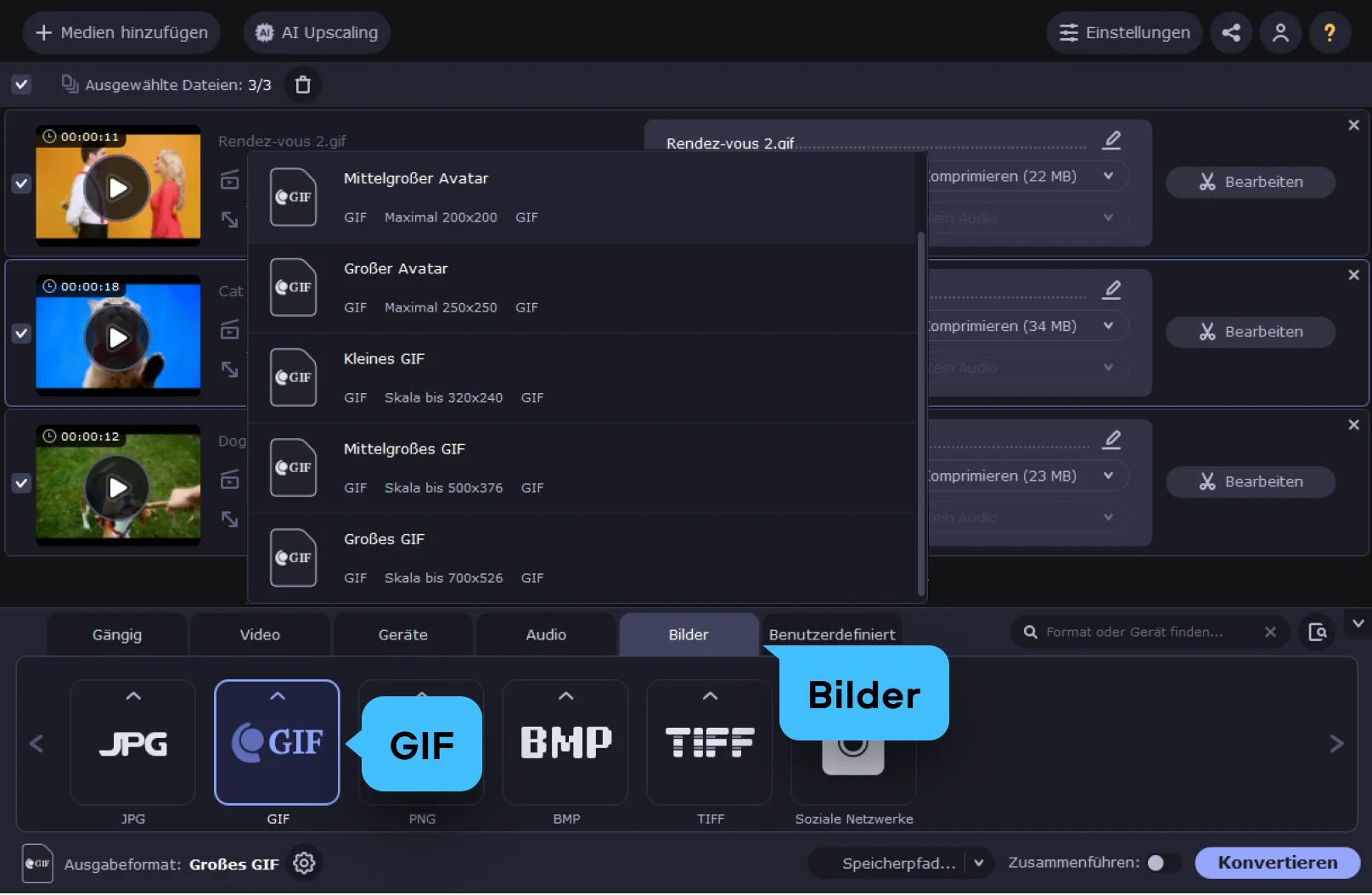Expand TIFF presets with the chevron

tap(711, 696)
